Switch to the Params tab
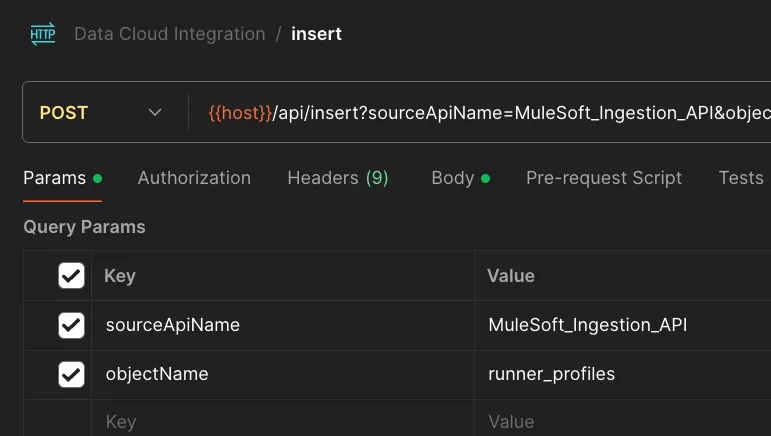The height and width of the screenshot is (436, 771). [x=62, y=178]
